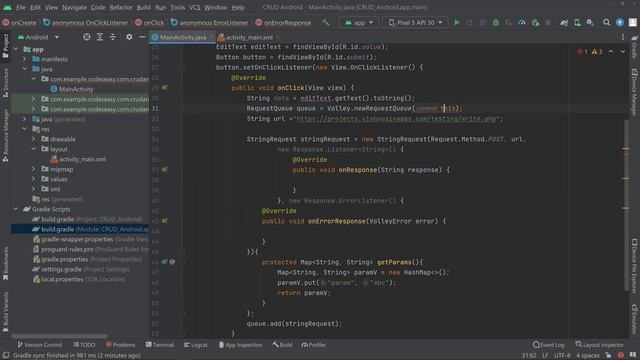Run the app with green play button
This screenshot has height=360, width=640.
(x=457, y=22)
